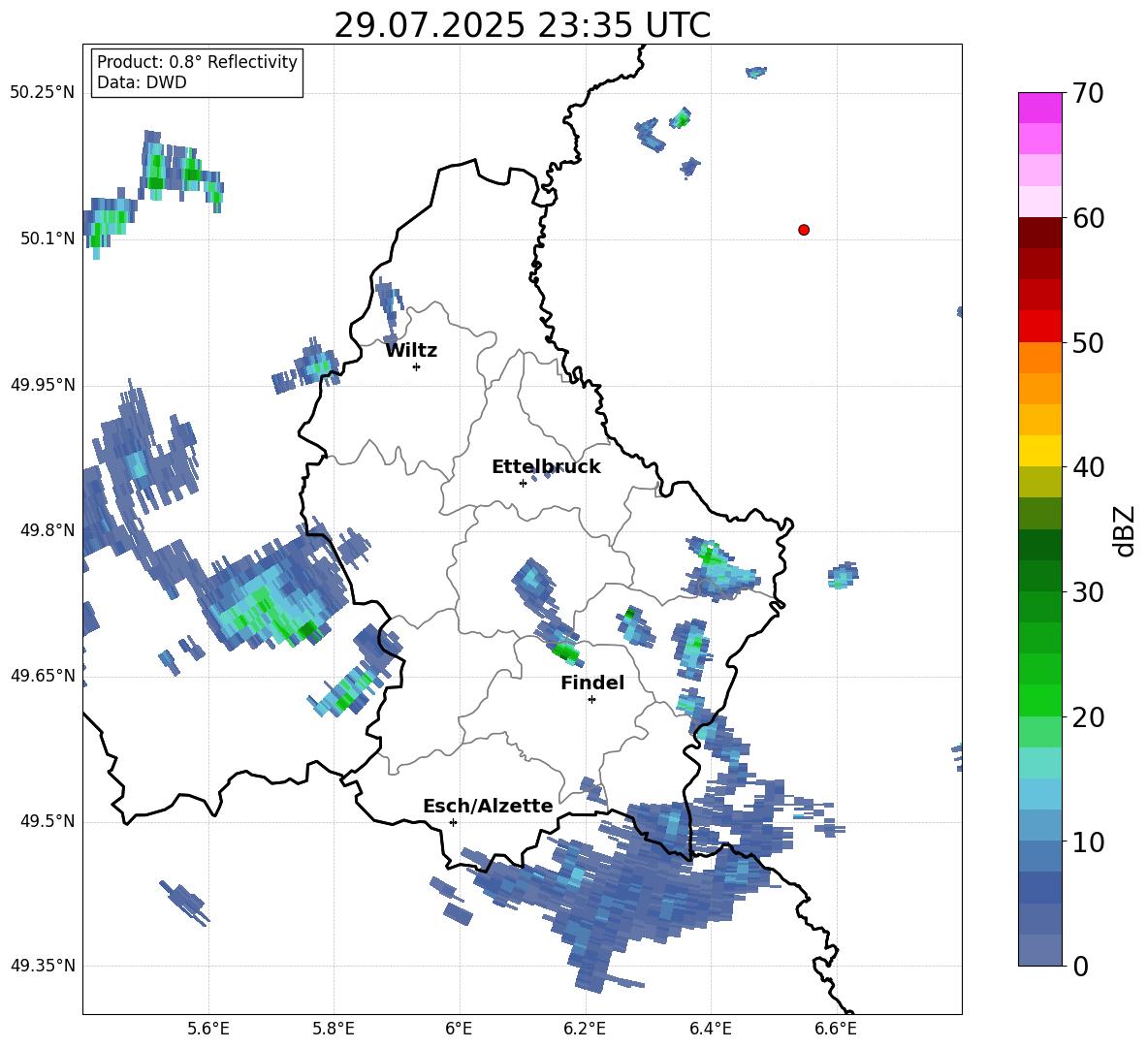Click the 6.2°E longitude label
The image size is (1148, 1048).
[585, 1029]
